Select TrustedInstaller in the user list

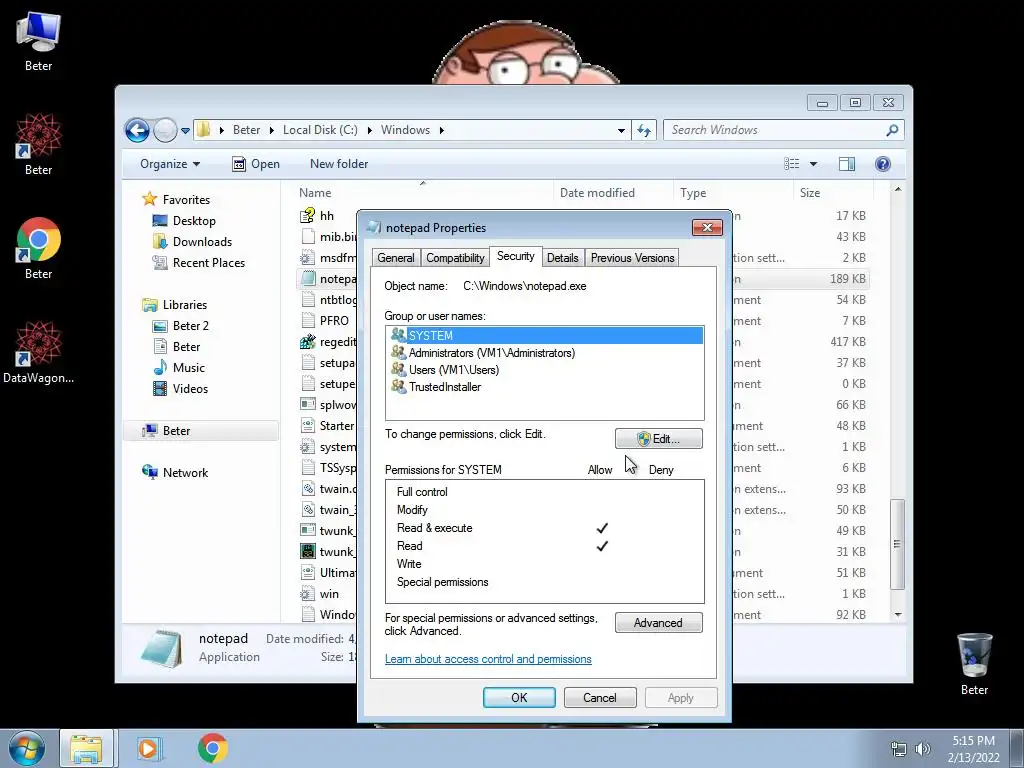tap(436, 387)
